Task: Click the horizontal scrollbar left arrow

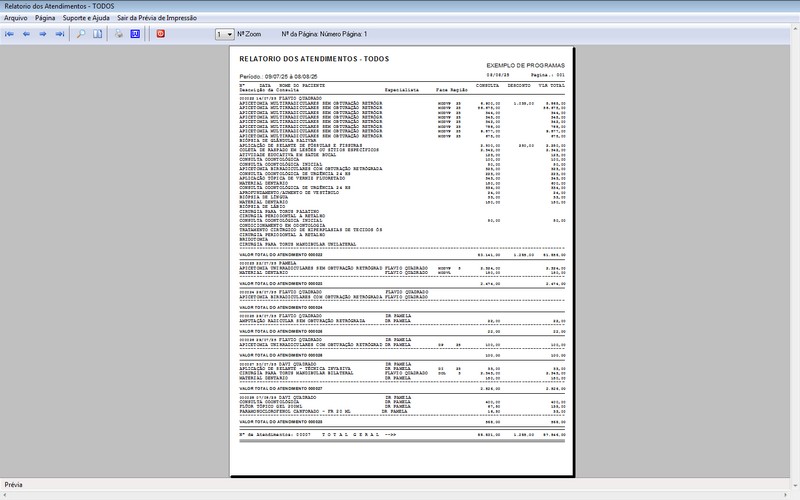Action: pos(4,495)
